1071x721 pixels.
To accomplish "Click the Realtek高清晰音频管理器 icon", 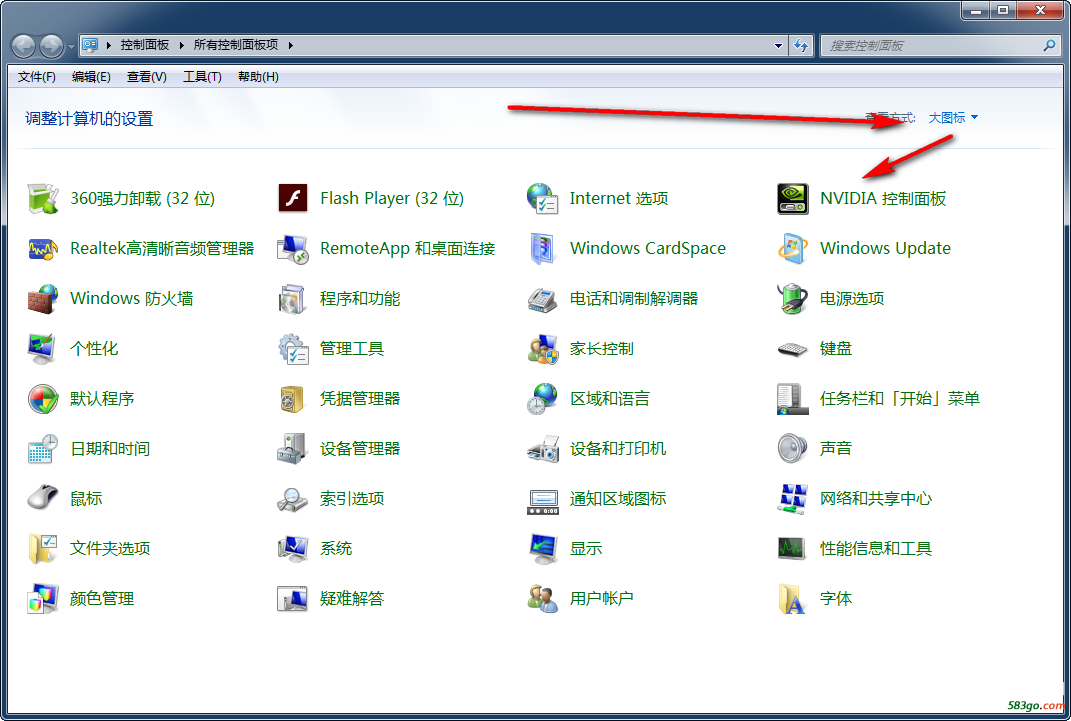I will 43,249.
